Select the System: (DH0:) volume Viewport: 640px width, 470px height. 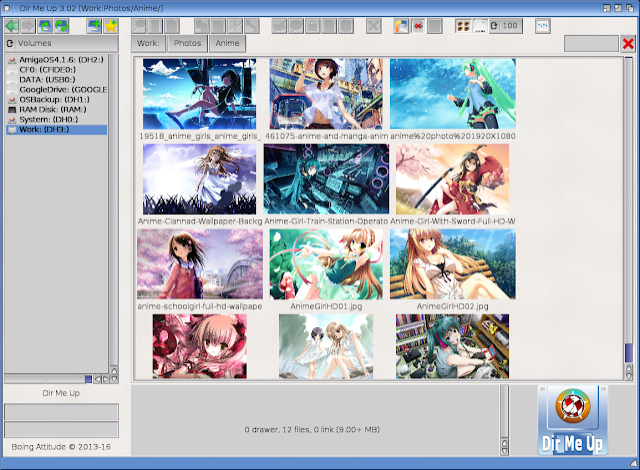click(x=50, y=120)
